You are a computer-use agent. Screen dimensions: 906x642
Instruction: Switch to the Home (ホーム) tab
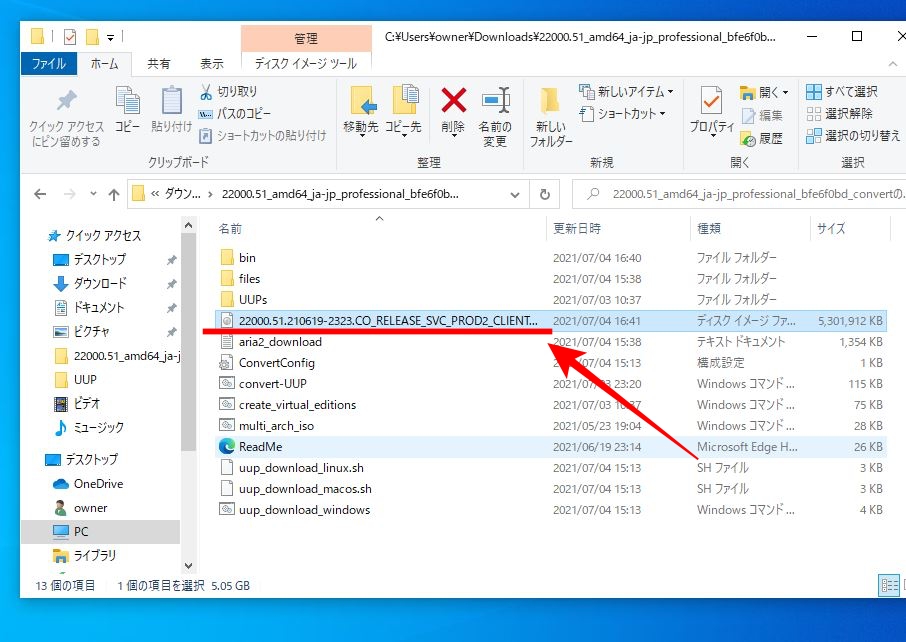coord(105,64)
